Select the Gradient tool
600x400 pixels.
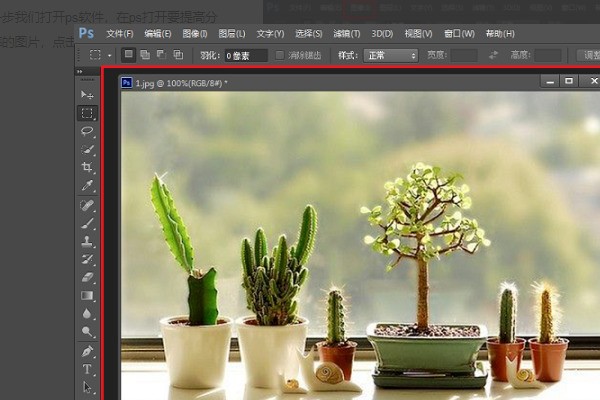[x=88, y=295]
